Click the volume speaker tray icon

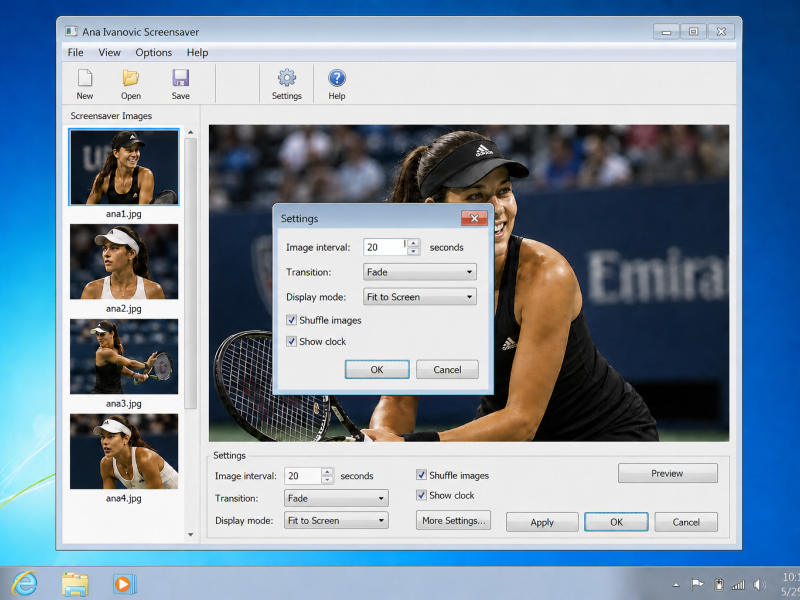coord(759,584)
